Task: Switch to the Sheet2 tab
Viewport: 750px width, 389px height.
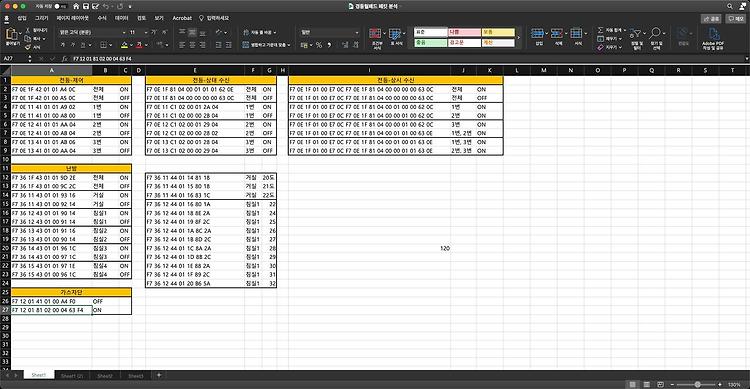Action: pos(105,376)
